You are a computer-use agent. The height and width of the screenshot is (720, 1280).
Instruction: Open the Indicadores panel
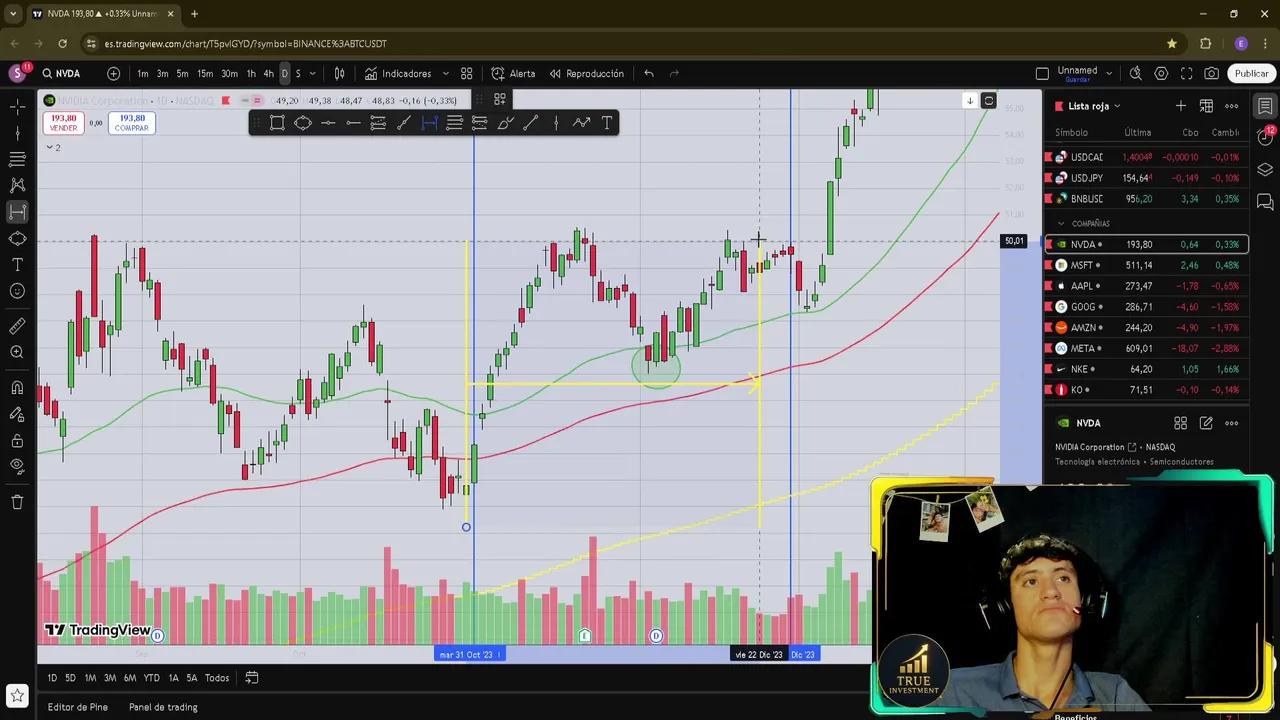(x=398, y=73)
